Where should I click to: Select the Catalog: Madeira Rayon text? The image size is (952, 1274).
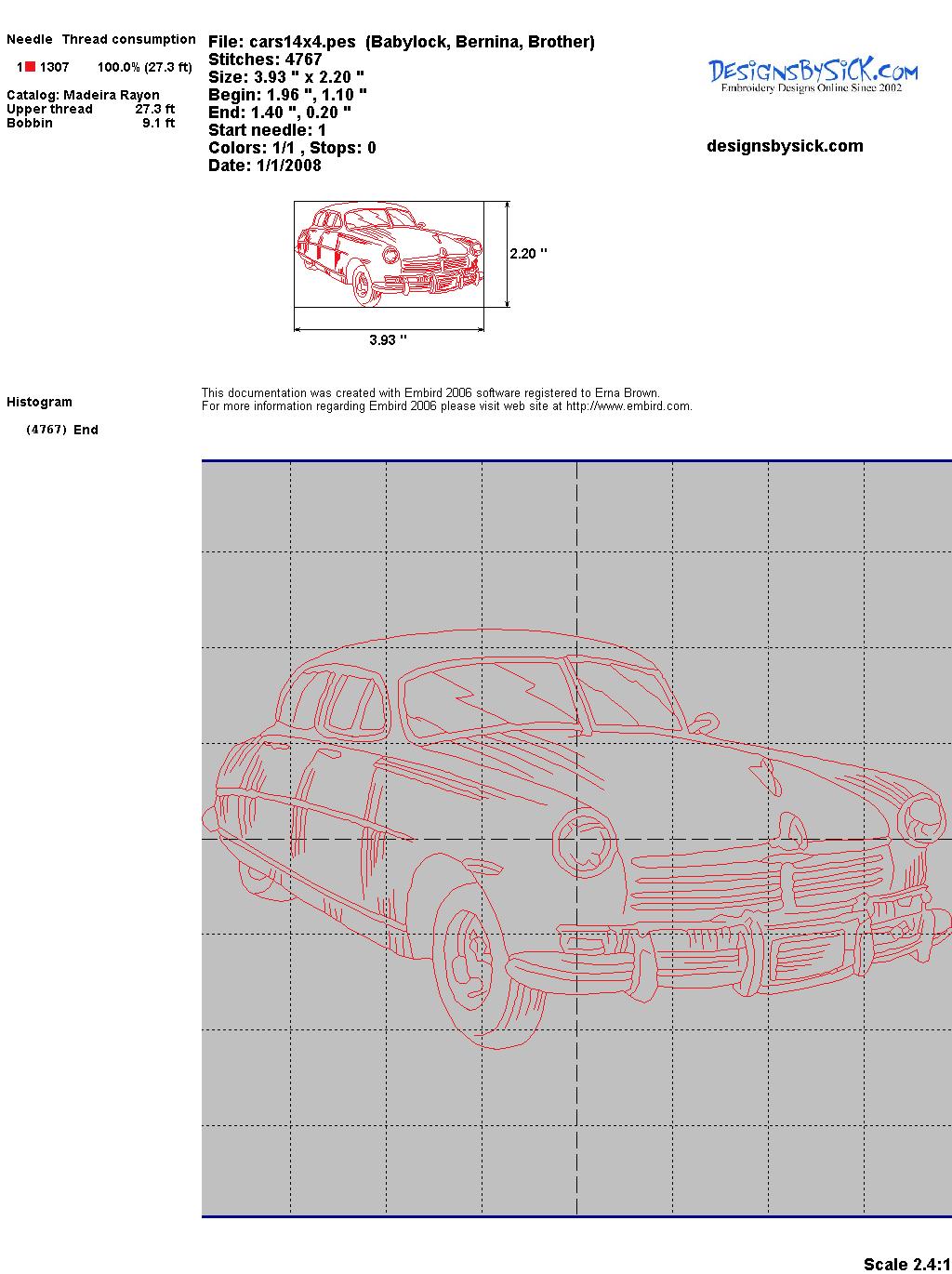click(83, 95)
